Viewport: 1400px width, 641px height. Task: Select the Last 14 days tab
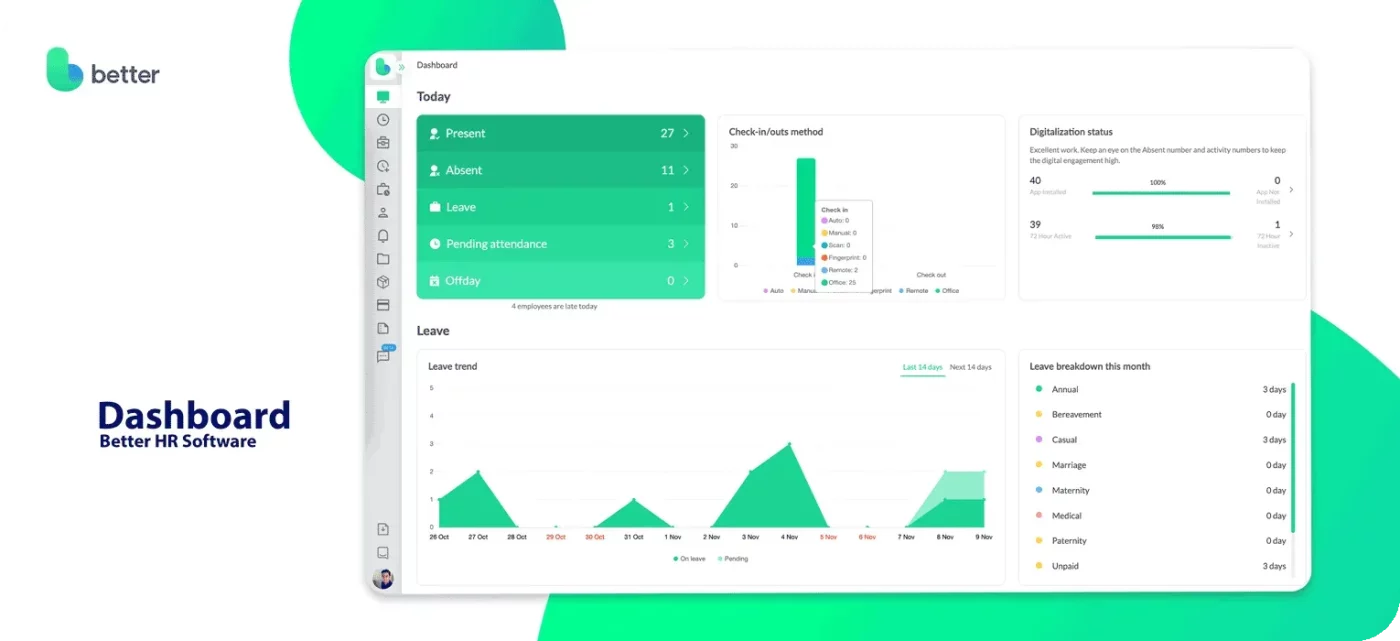pyautogui.click(x=922, y=367)
